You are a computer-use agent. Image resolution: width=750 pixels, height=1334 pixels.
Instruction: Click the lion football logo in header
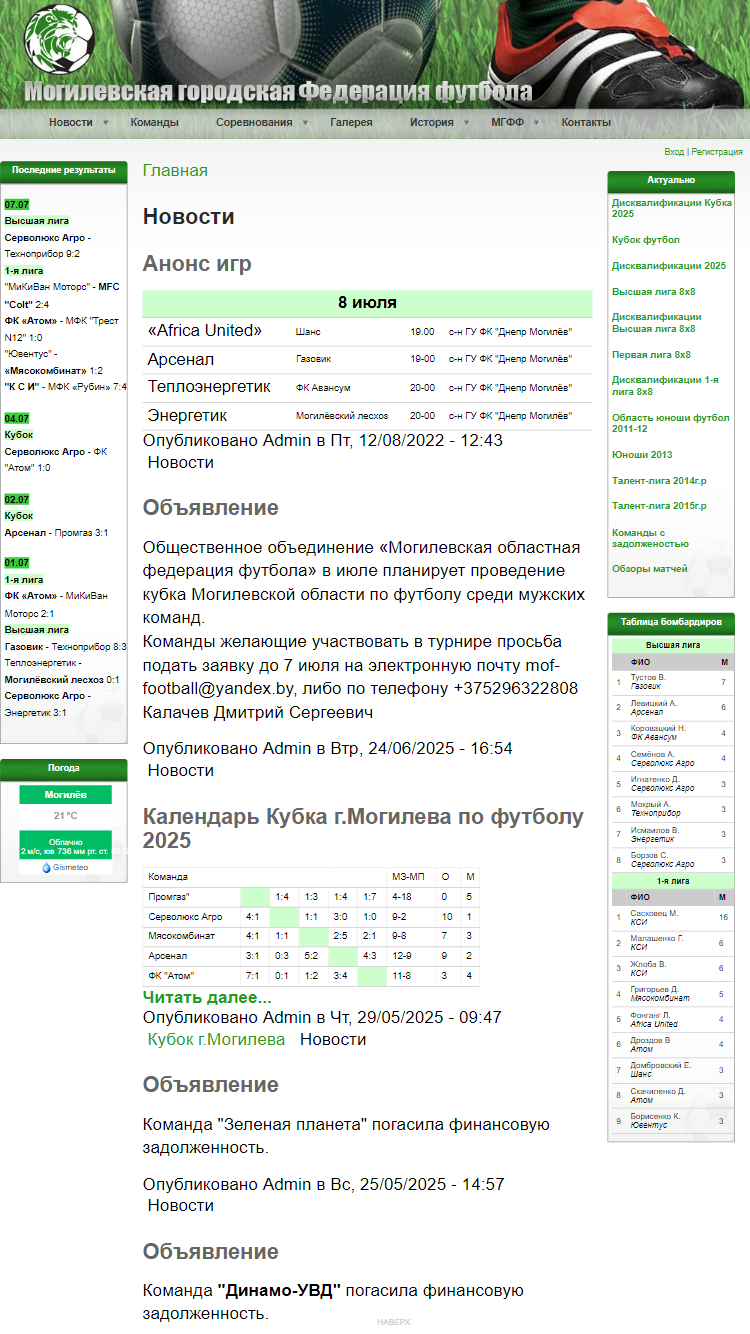pos(58,38)
